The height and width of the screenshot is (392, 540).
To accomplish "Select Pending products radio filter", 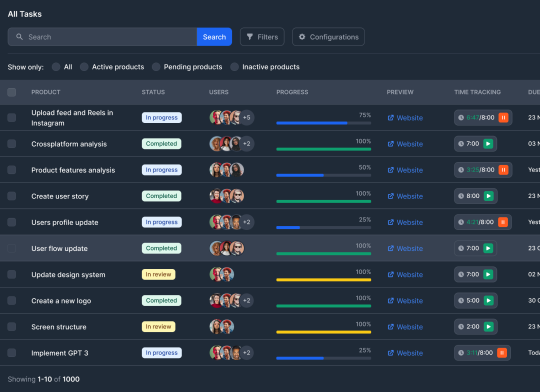I will (156, 67).
